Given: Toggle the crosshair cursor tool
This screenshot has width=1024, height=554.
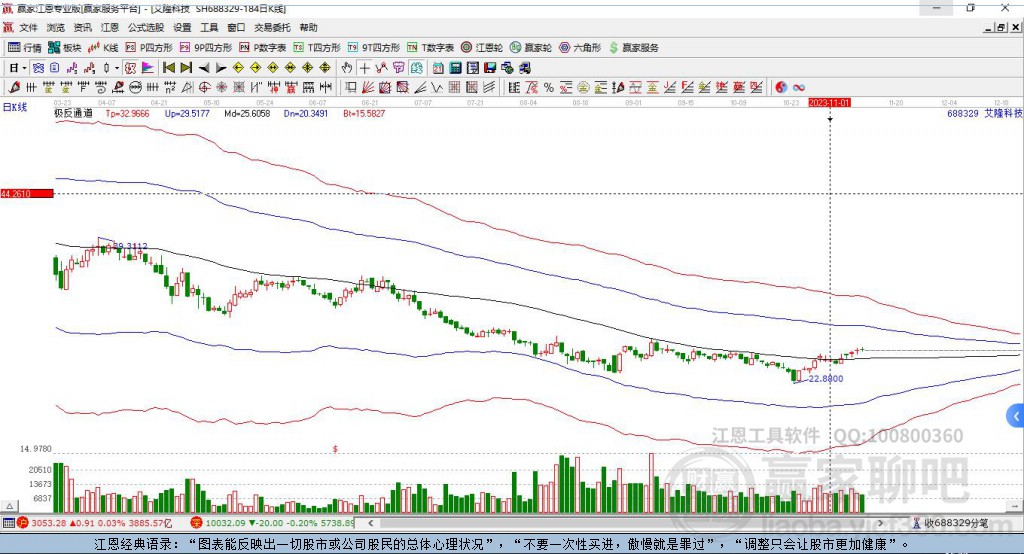Looking at the screenshot, I should click(x=364, y=68).
